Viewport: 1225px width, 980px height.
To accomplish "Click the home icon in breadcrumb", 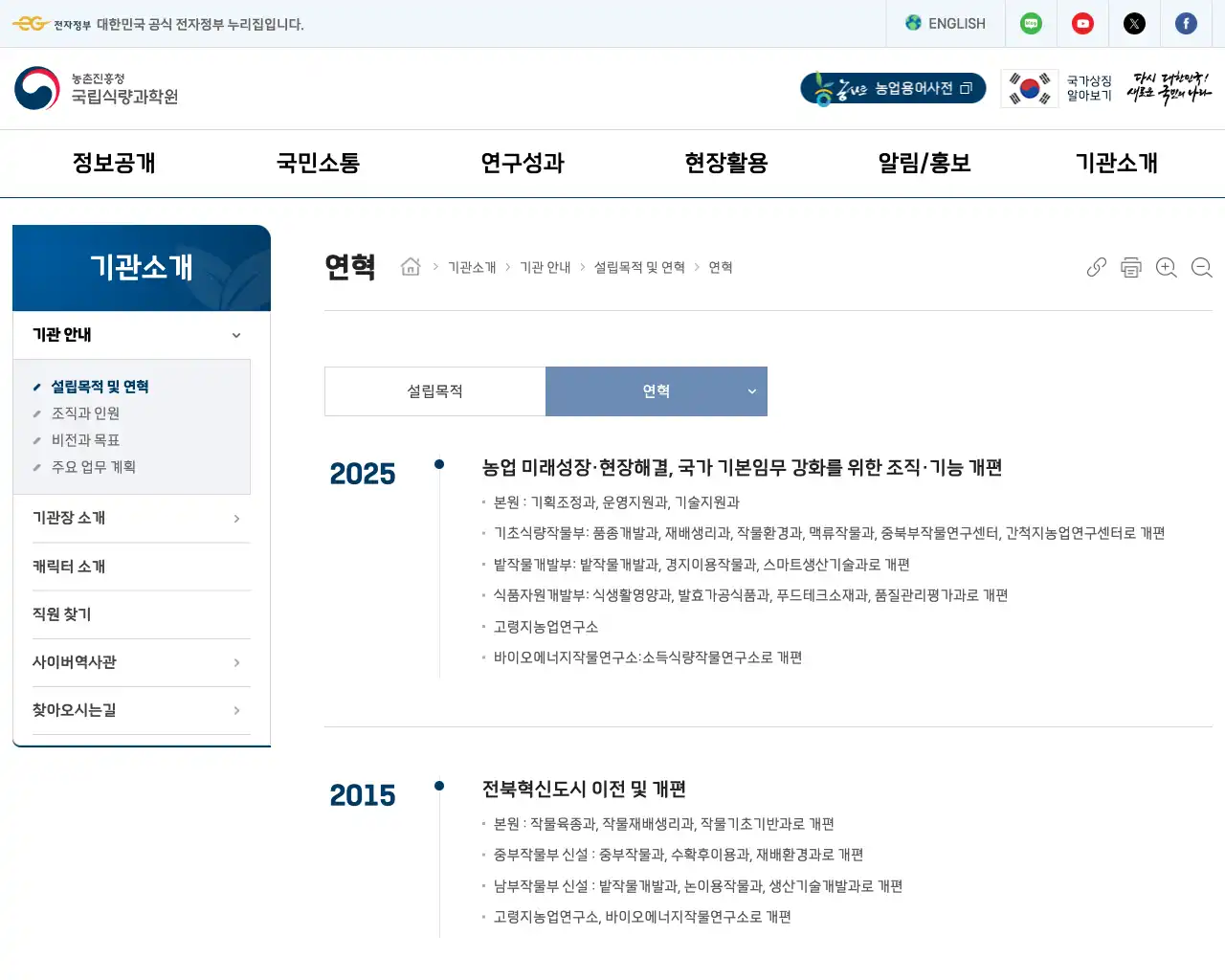I will click(x=411, y=267).
